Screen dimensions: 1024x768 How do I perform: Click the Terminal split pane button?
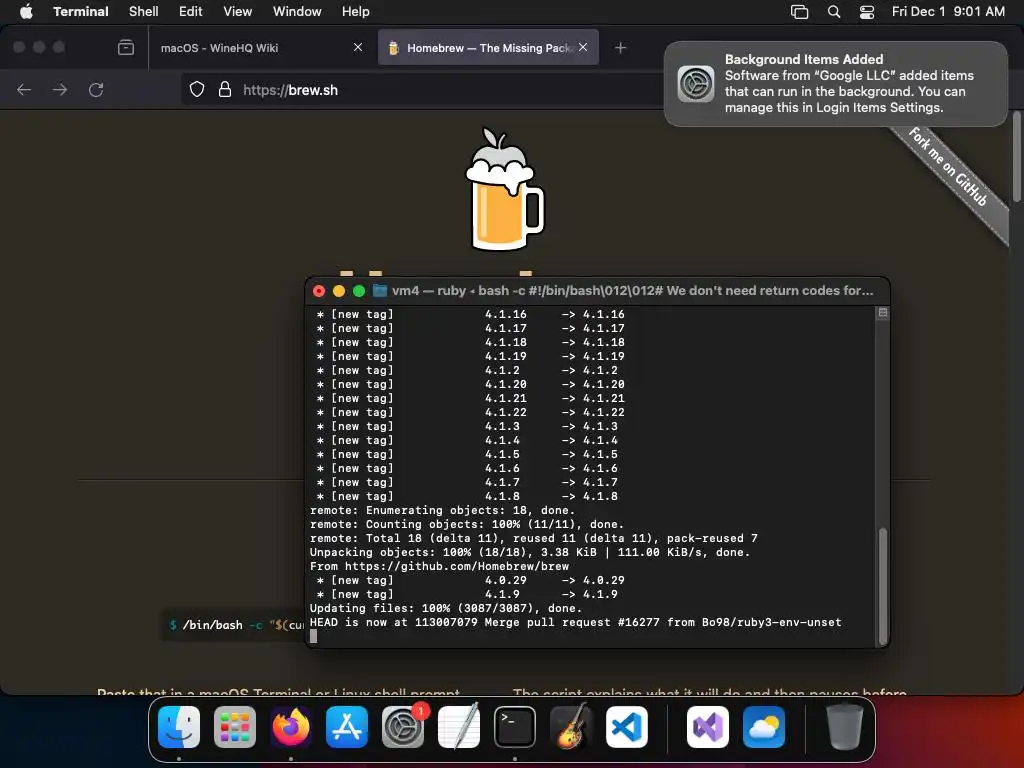(x=882, y=313)
